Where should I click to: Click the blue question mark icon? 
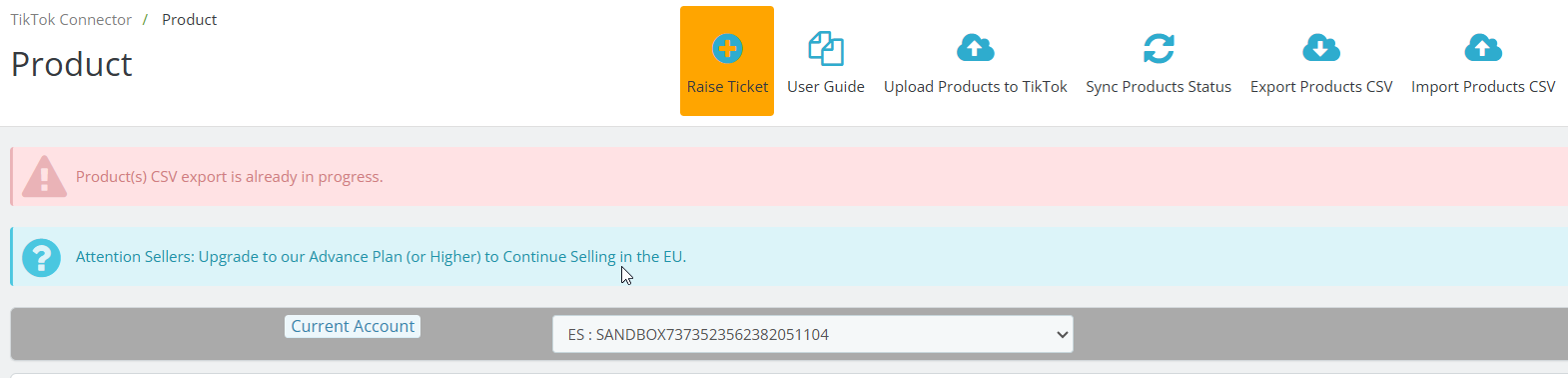click(x=41, y=257)
